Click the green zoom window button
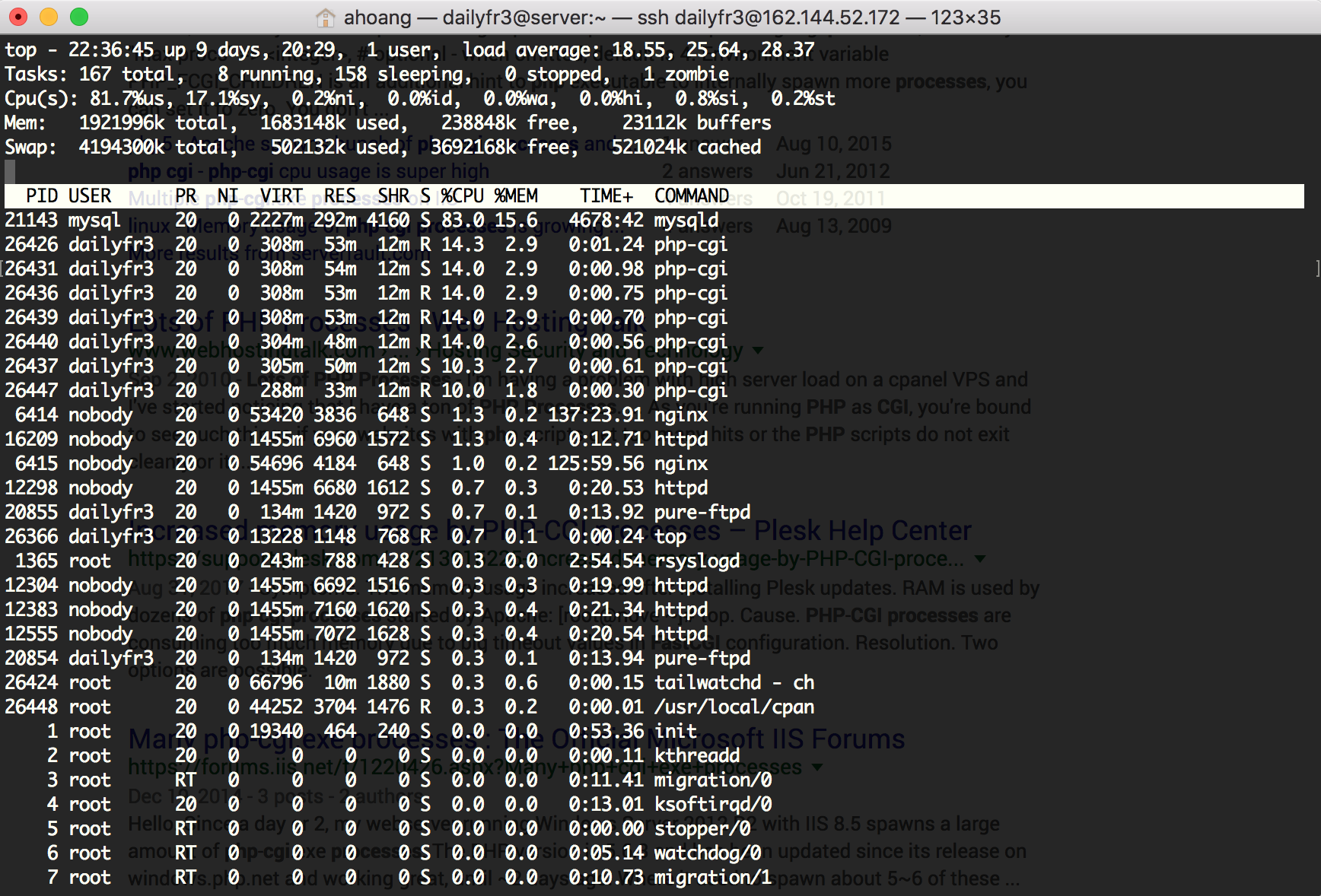 pos(79,17)
